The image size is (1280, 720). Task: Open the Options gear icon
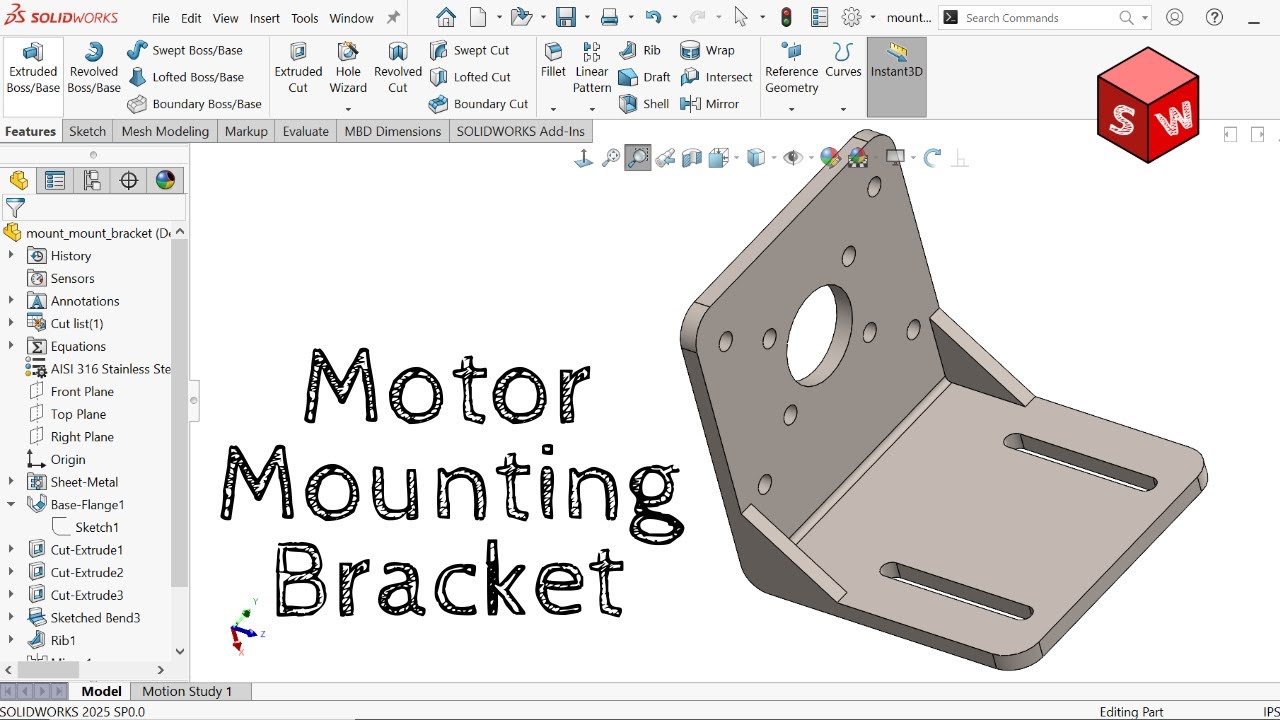click(851, 18)
